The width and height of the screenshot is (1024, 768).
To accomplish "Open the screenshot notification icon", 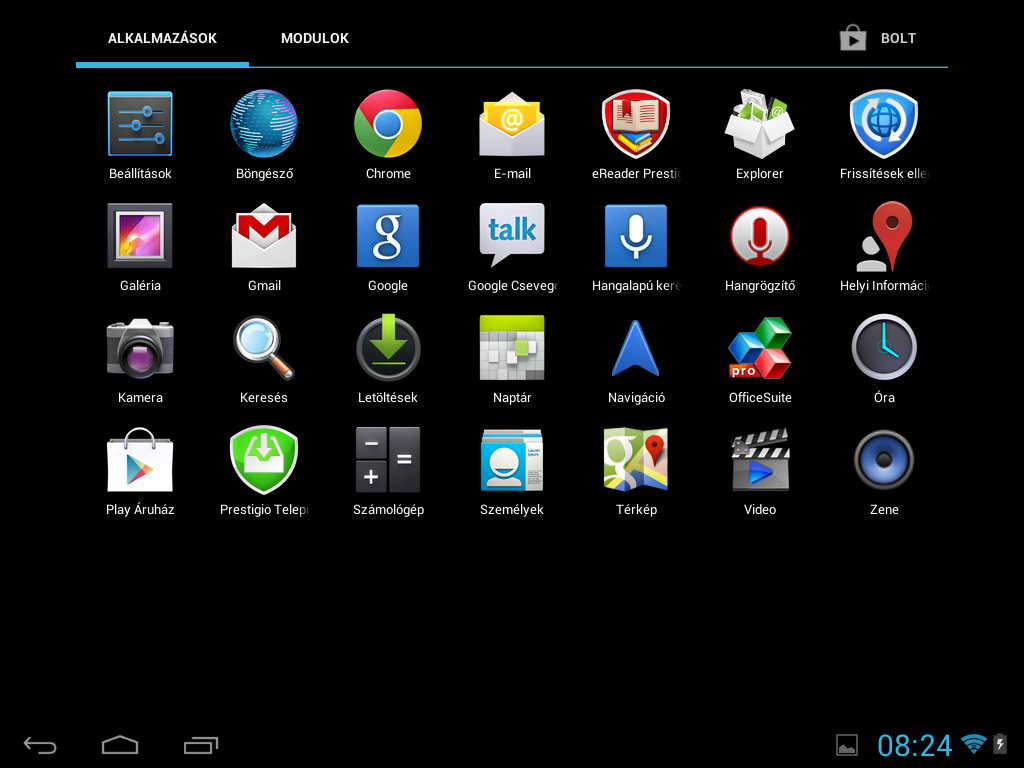I will coord(846,745).
